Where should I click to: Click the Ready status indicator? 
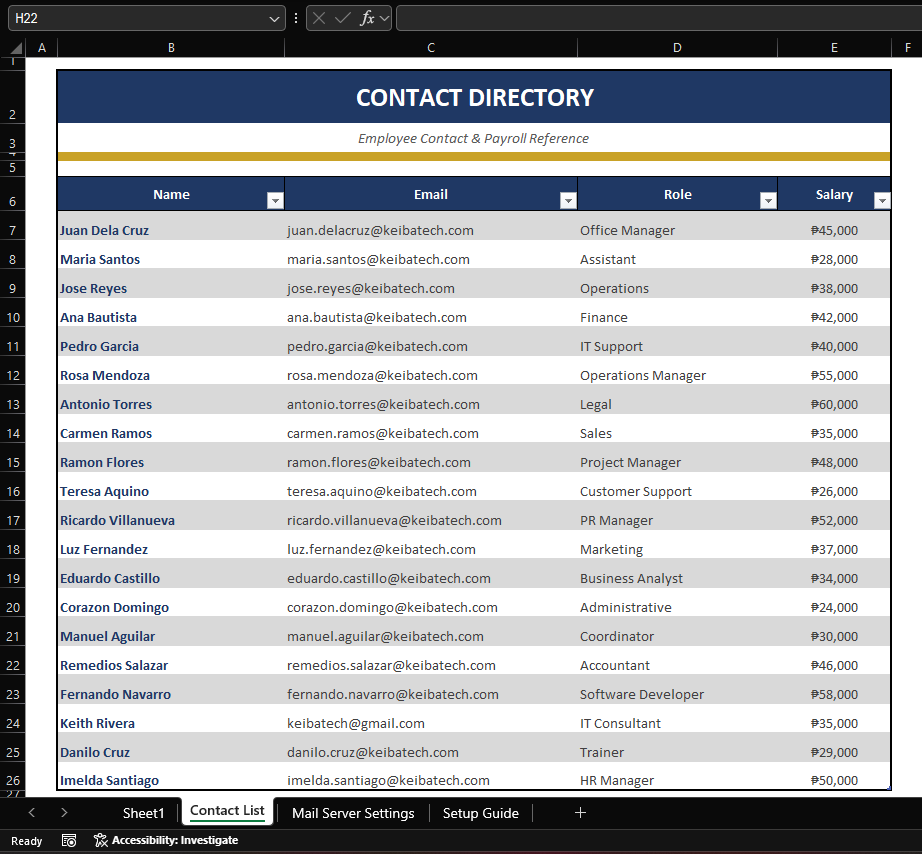click(26, 841)
